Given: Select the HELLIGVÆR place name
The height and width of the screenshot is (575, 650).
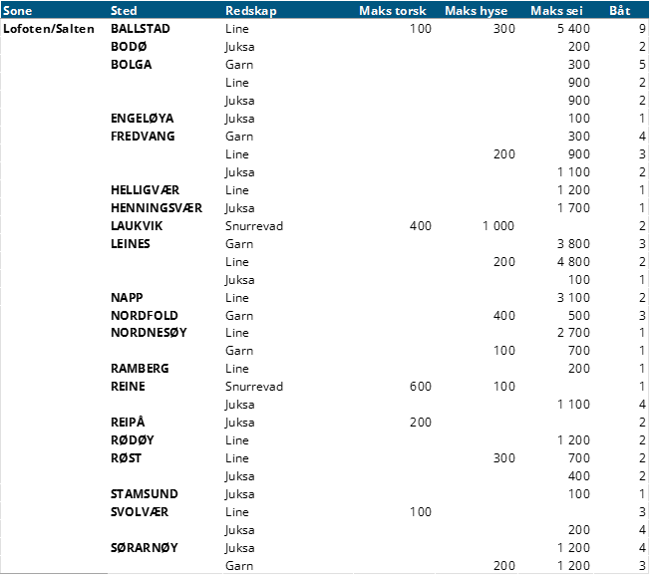Looking at the screenshot, I should 145,190.
